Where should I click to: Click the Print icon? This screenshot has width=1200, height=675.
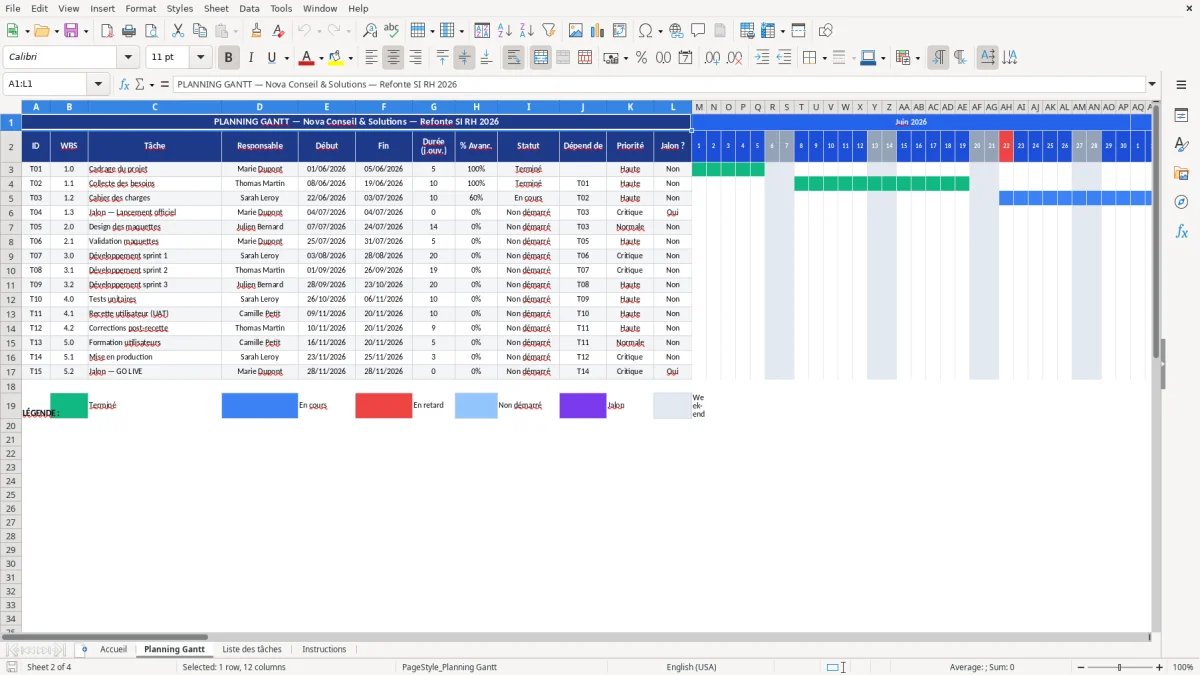click(x=129, y=31)
